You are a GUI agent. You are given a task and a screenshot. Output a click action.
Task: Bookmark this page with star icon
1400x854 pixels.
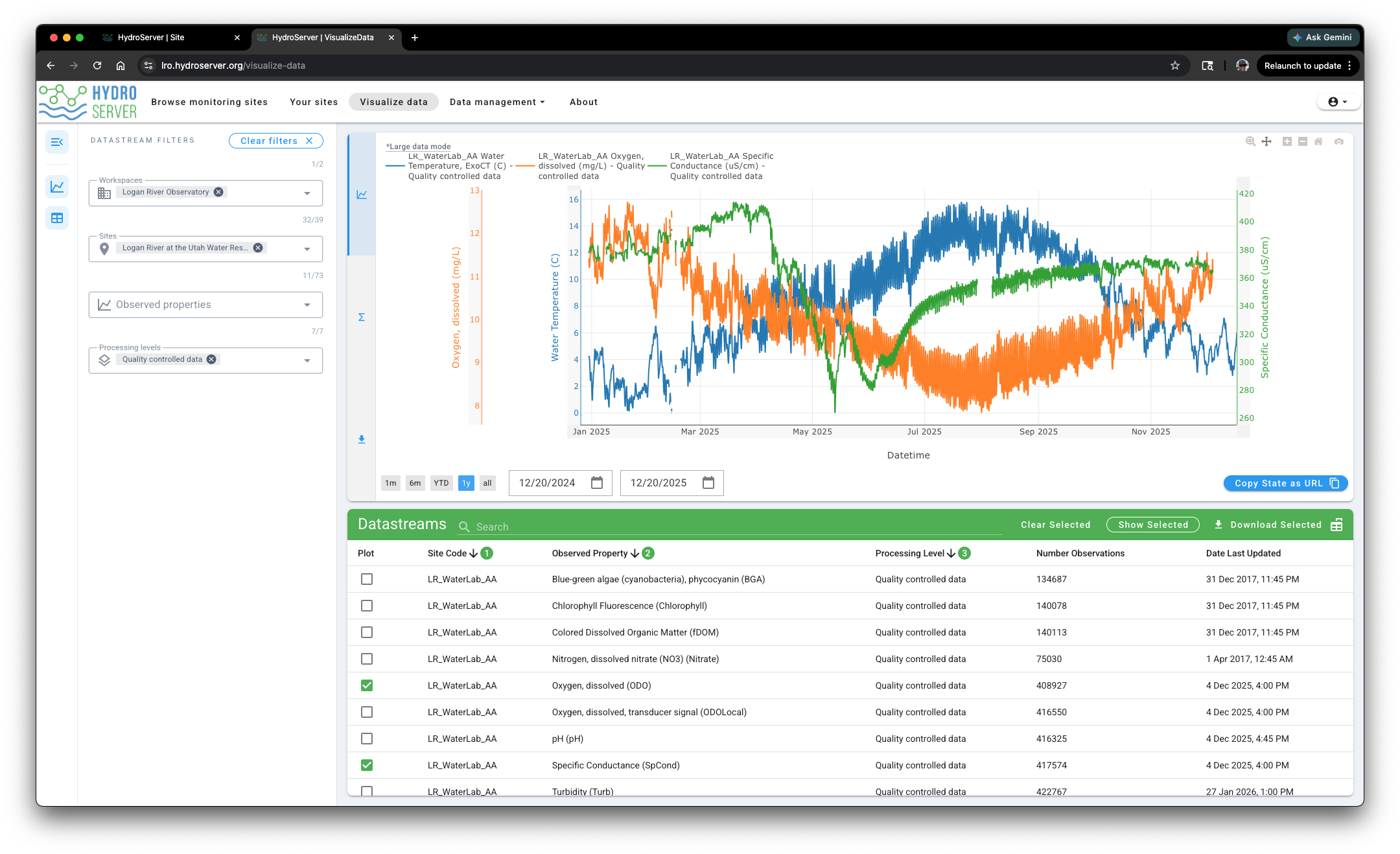coord(1175,65)
